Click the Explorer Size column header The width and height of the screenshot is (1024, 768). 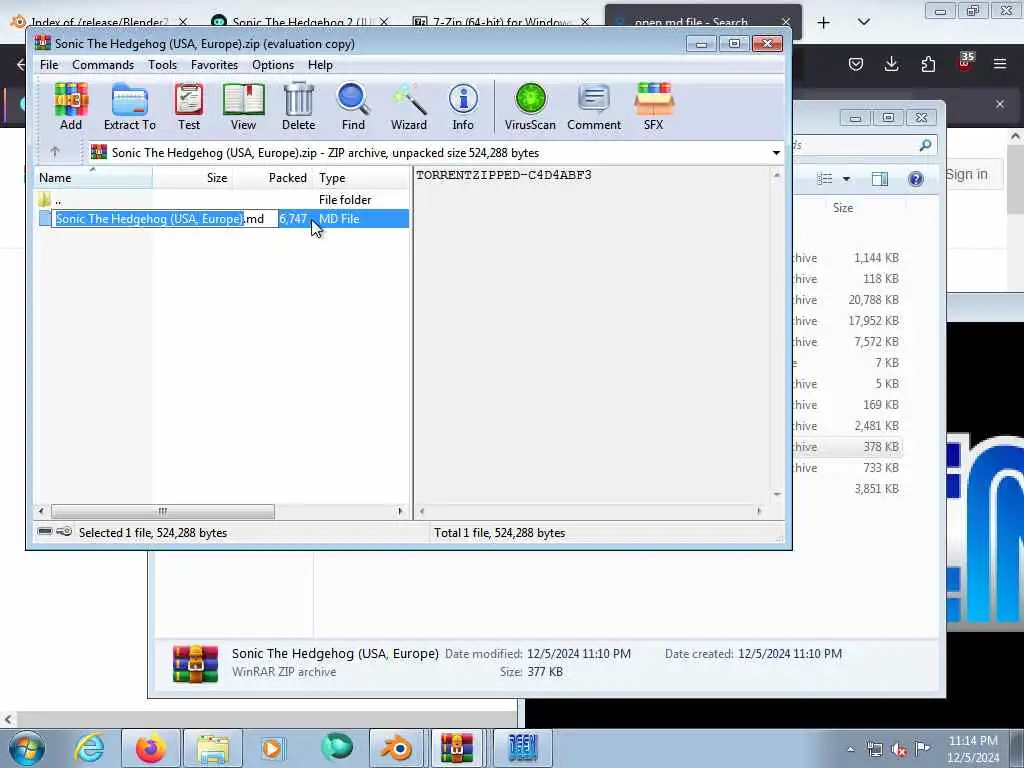tap(842, 208)
